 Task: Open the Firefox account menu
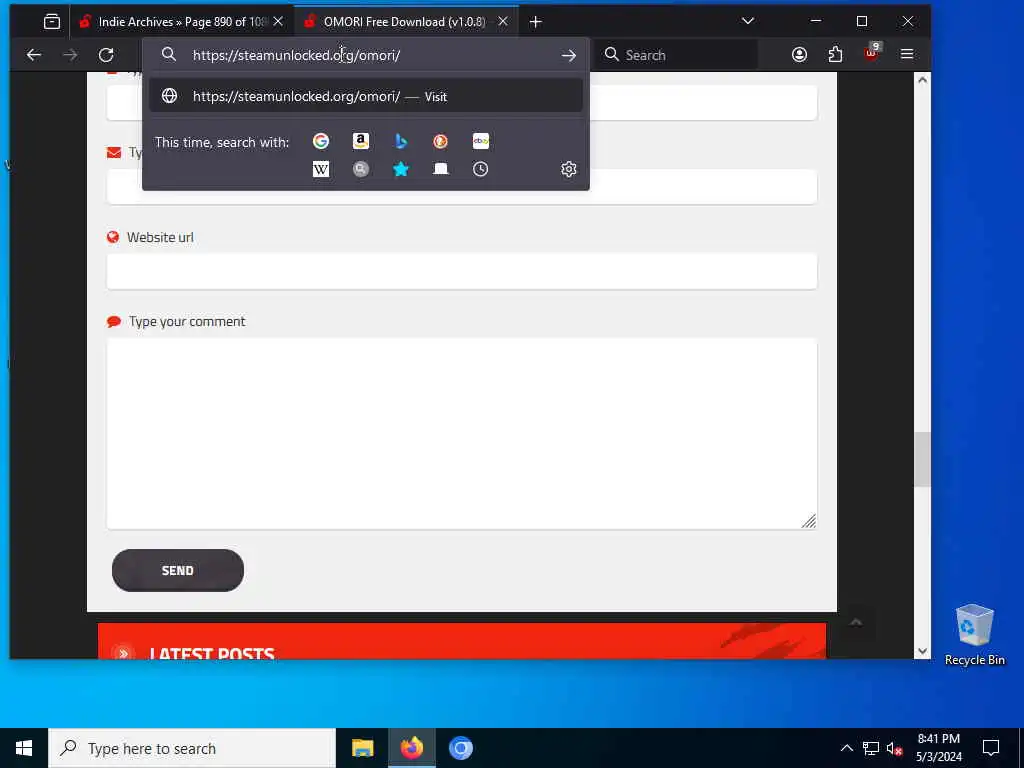799,55
